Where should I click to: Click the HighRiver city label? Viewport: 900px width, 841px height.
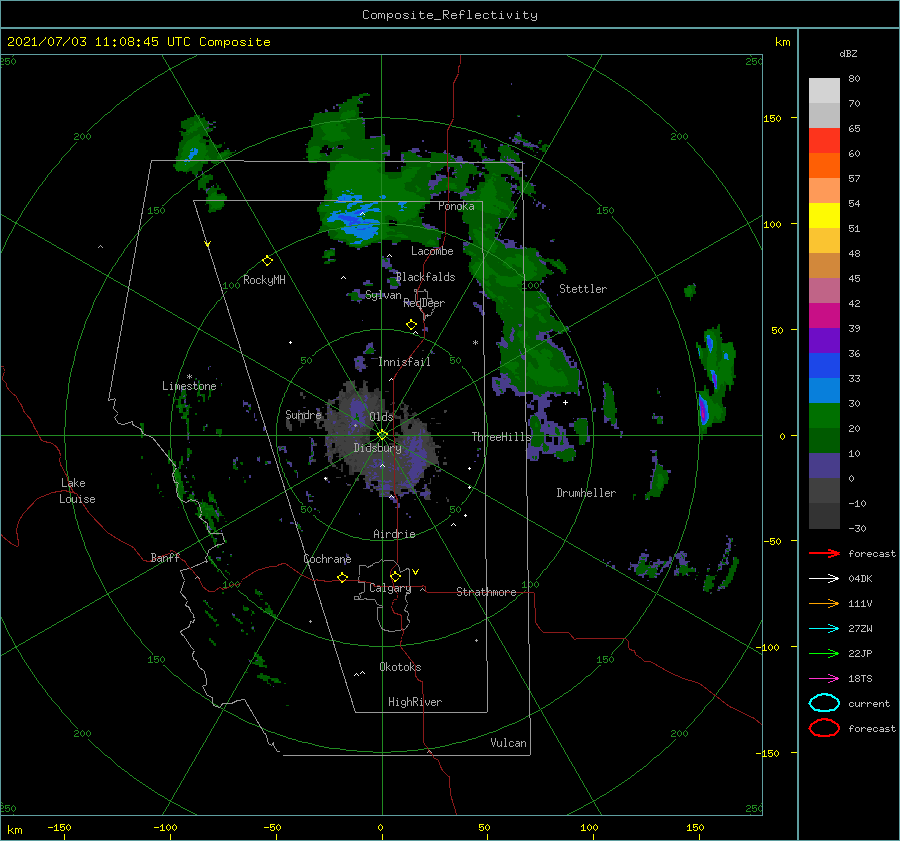[415, 702]
